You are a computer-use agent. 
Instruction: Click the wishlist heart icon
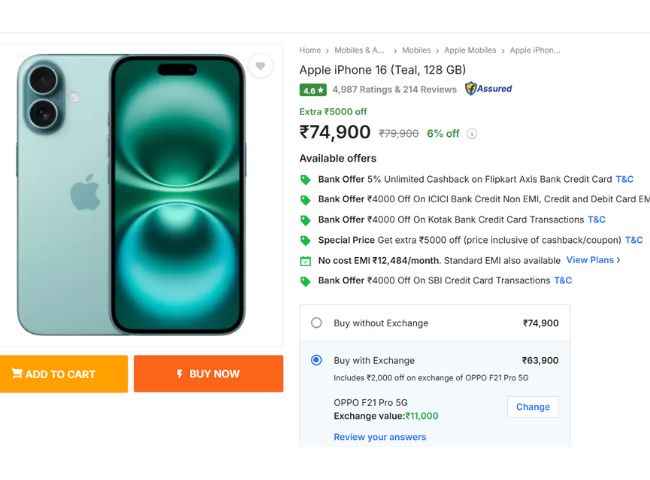tap(260, 66)
